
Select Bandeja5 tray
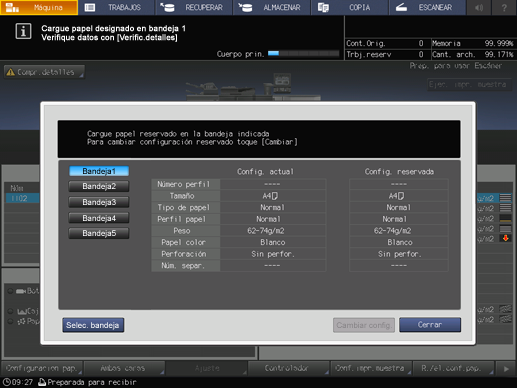pyautogui.click(x=99, y=233)
